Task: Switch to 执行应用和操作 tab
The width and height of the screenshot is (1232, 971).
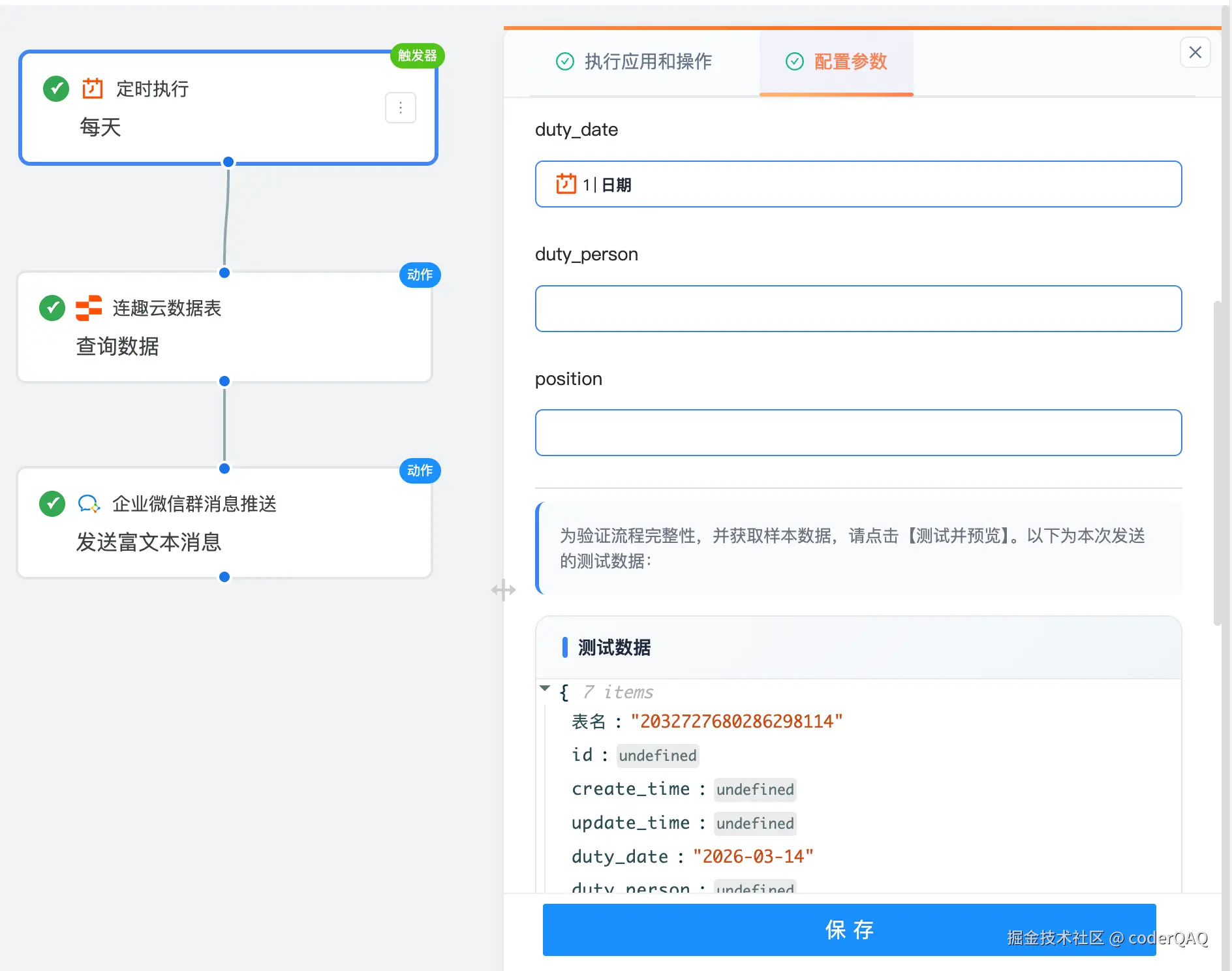Action: tap(634, 61)
